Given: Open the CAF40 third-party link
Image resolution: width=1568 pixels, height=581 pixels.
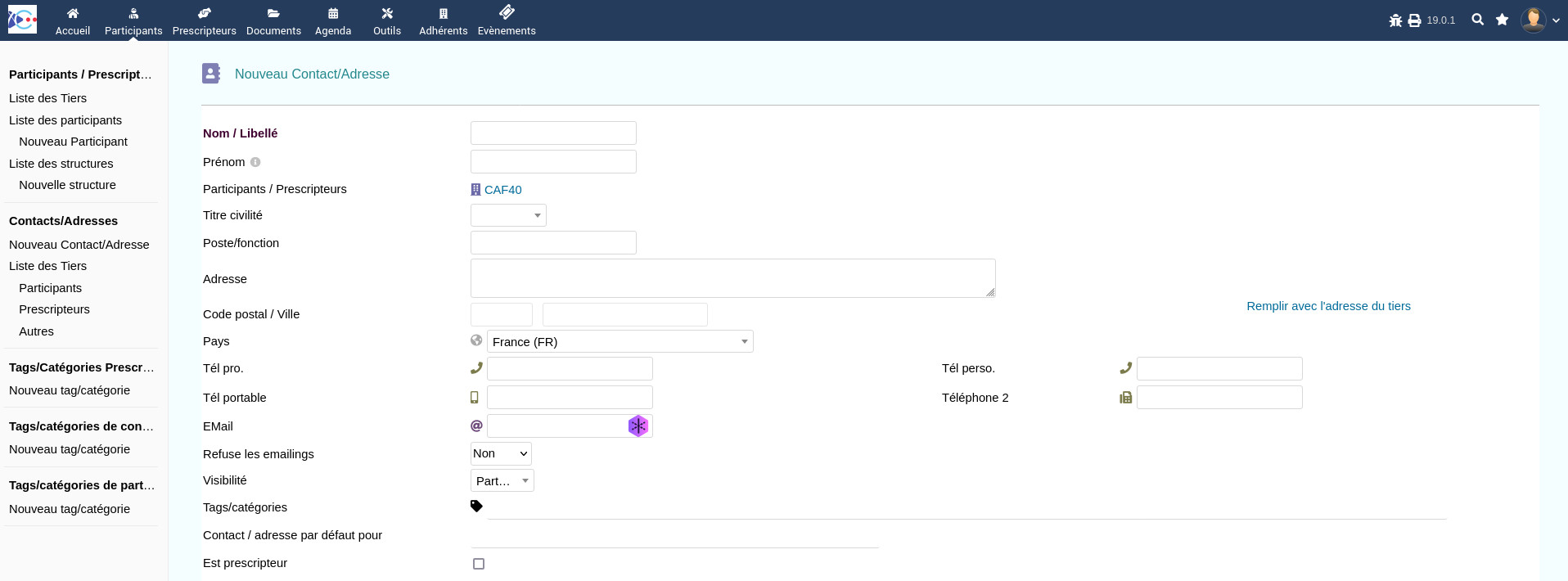Looking at the screenshot, I should (502, 190).
